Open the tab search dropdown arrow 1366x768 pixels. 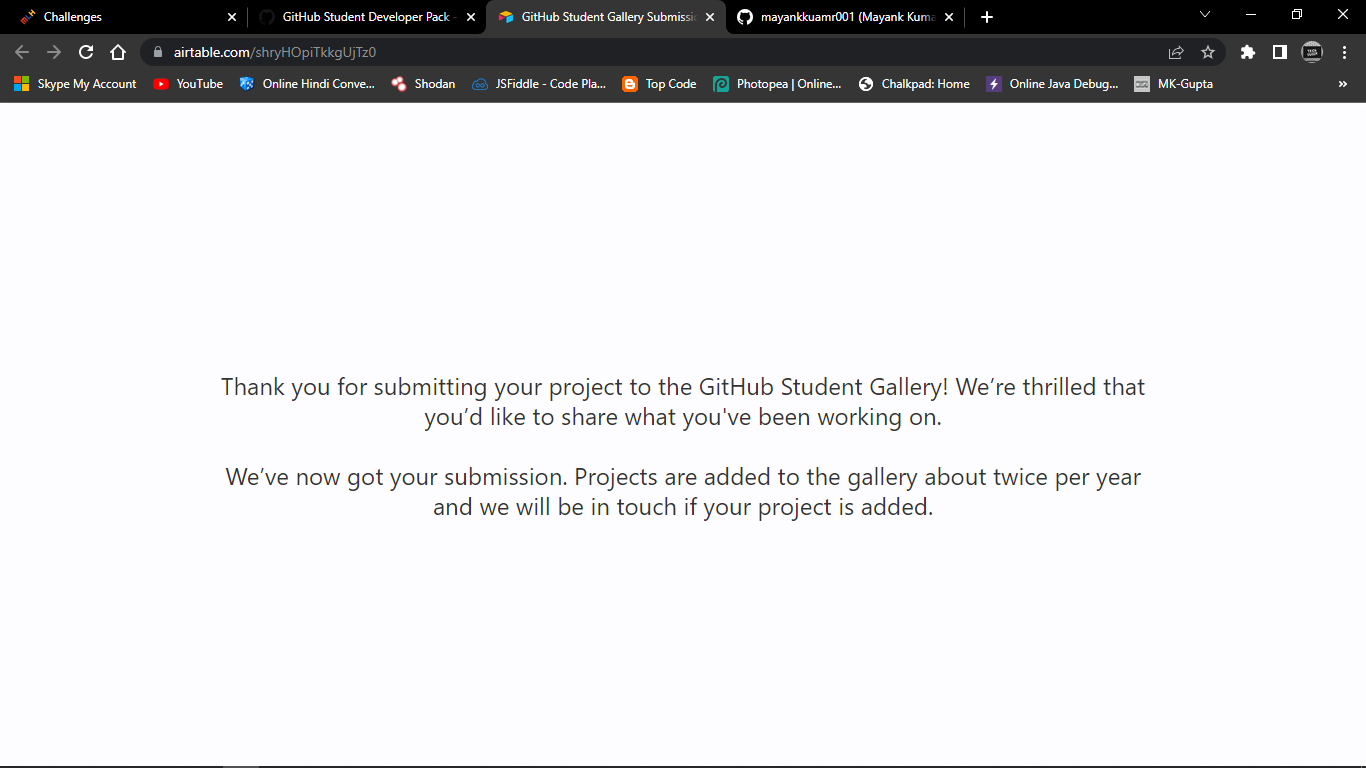(x=1205, y=14)
